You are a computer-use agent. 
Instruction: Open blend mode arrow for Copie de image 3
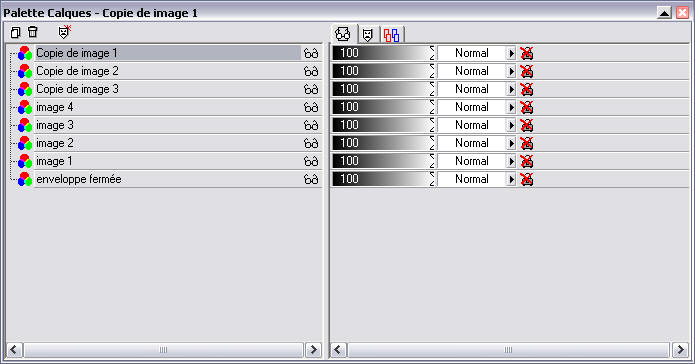point(511,89)
